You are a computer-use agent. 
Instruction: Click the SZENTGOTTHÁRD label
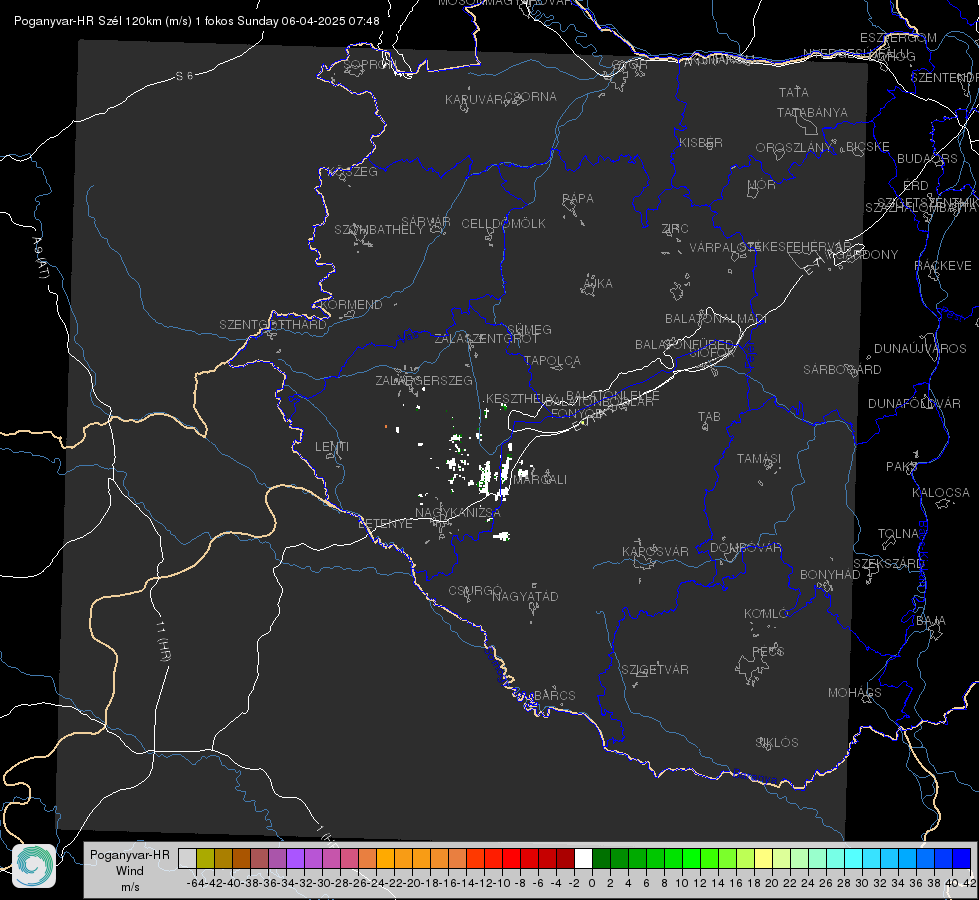coord(273,325)
